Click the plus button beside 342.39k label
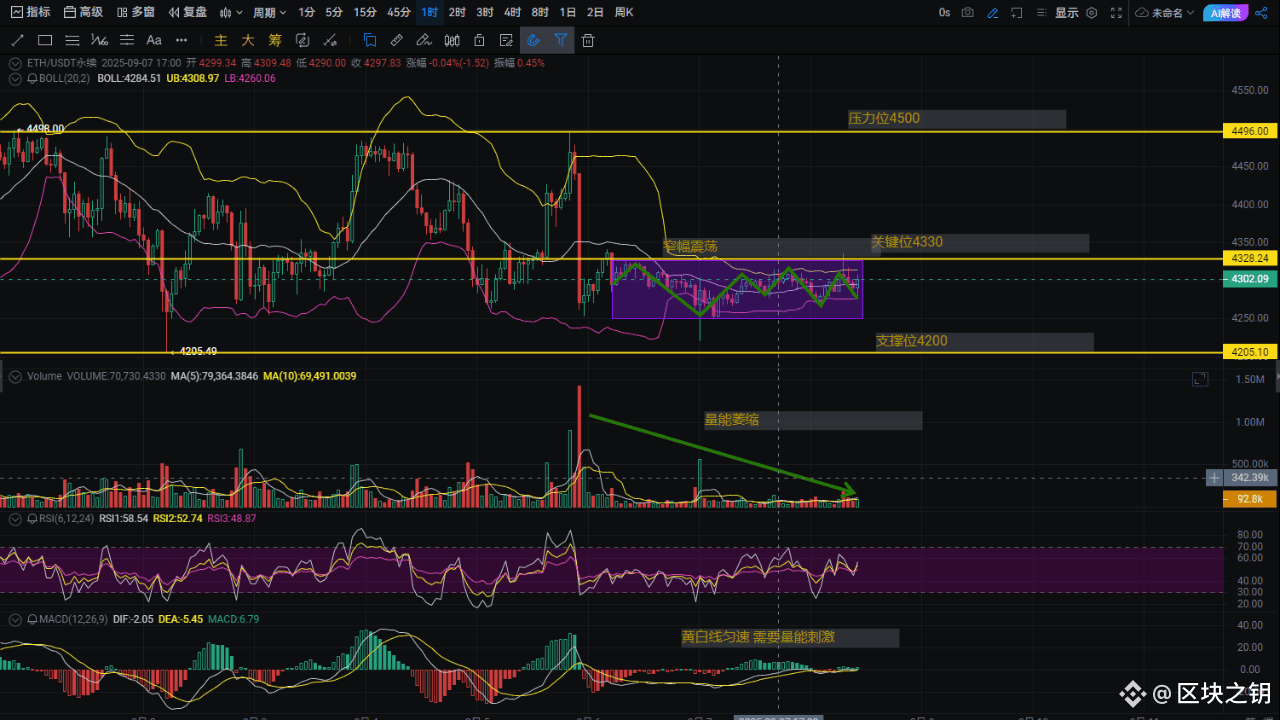The width and height of the screenshot is (1280, 720). point(1214,478)
